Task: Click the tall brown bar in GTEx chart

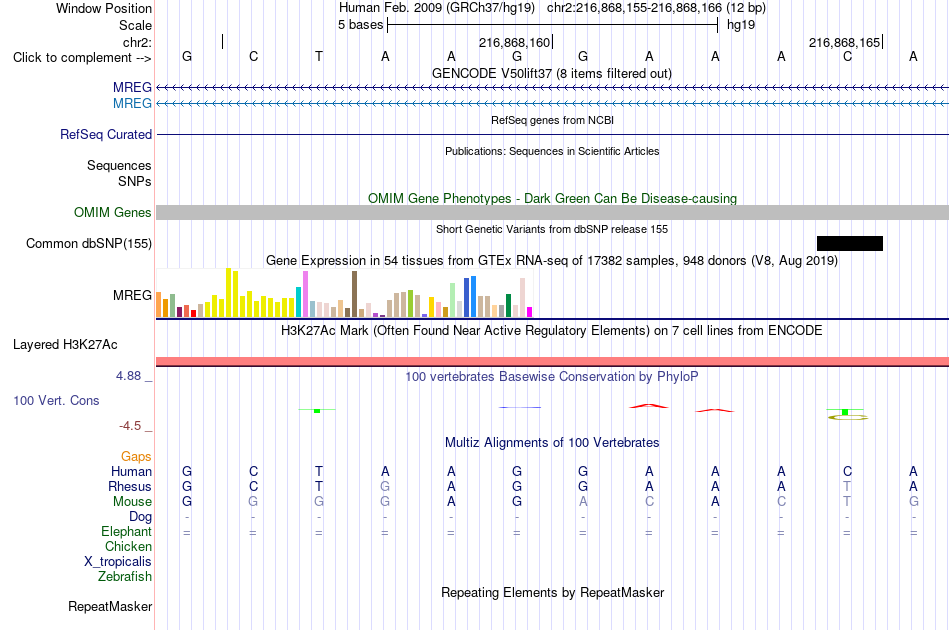Action: pyautogui.click(x=354, y=294)
